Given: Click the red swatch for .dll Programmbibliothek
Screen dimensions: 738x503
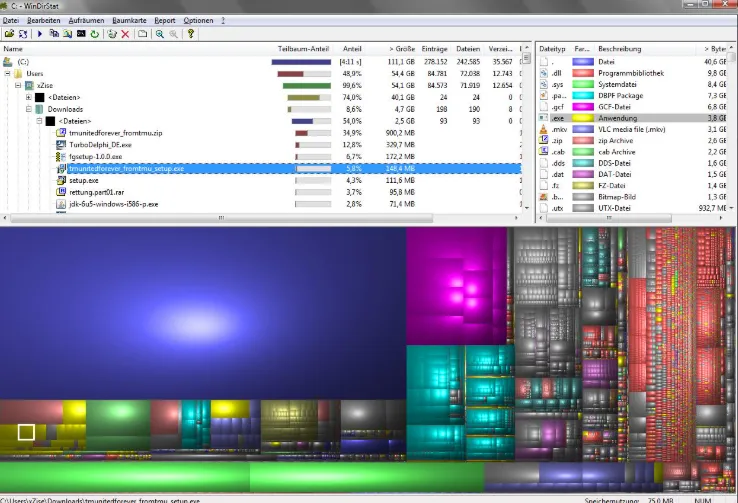Looking at the screenshot, I should coord(583,73).
